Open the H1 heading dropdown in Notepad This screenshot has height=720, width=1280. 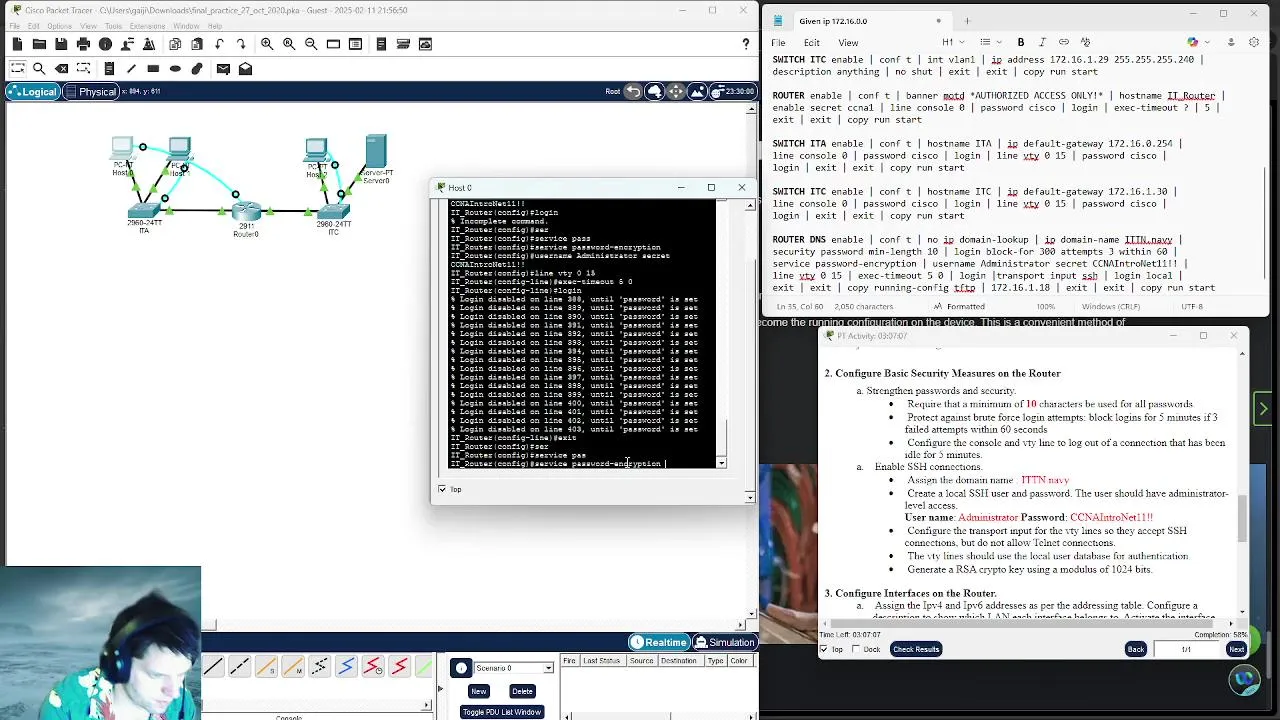click(951, 42)
